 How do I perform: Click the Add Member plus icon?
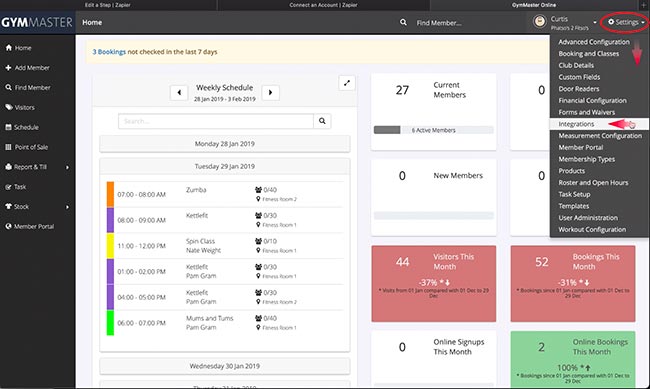pyautogui.click(x=8, y=68)
